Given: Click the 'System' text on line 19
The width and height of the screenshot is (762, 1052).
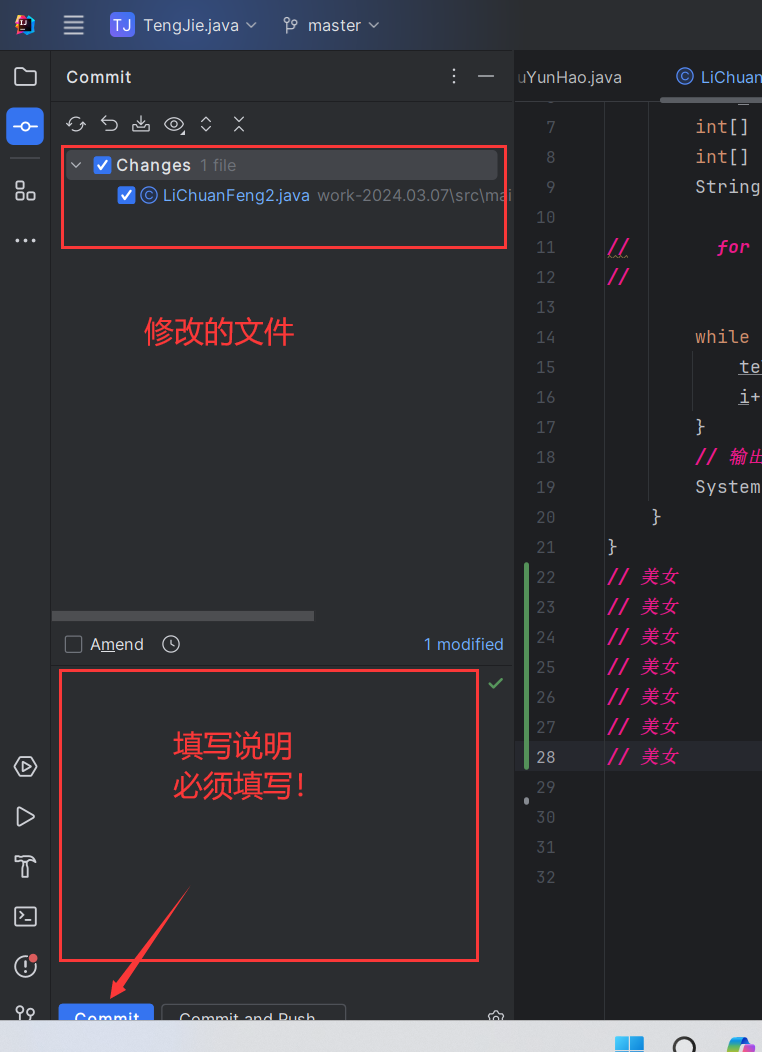Looking at the screenshot, I should tap(727, 486).
